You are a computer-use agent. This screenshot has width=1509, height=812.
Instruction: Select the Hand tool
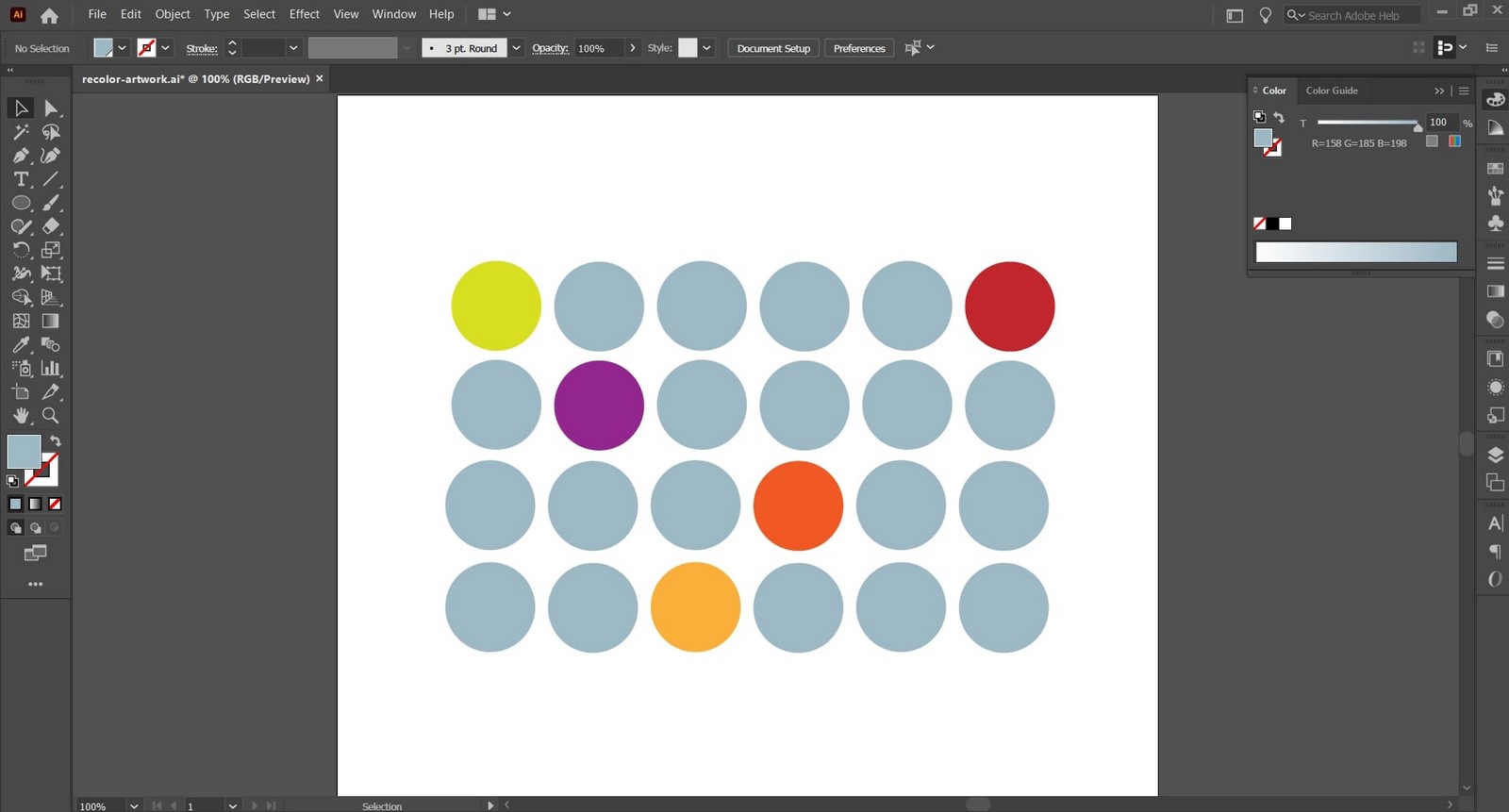point(21,415)
